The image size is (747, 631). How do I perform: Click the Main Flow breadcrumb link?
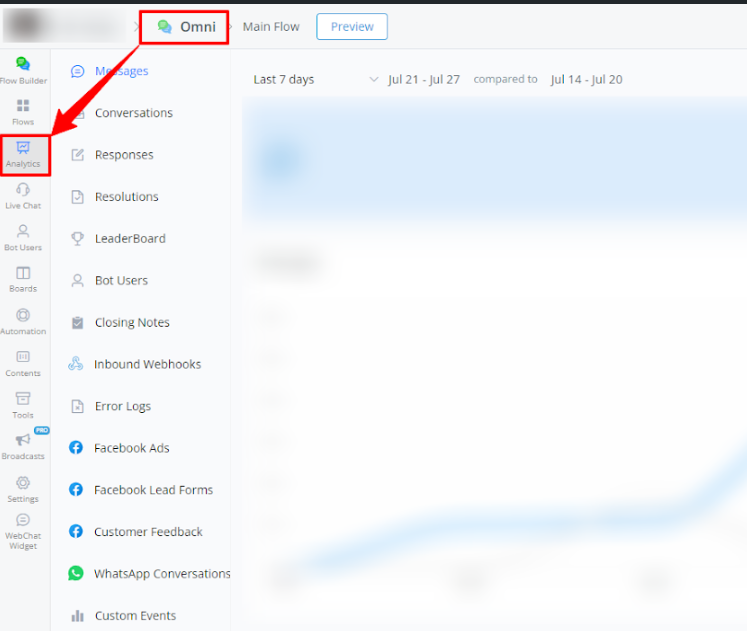tap(271, 27)
